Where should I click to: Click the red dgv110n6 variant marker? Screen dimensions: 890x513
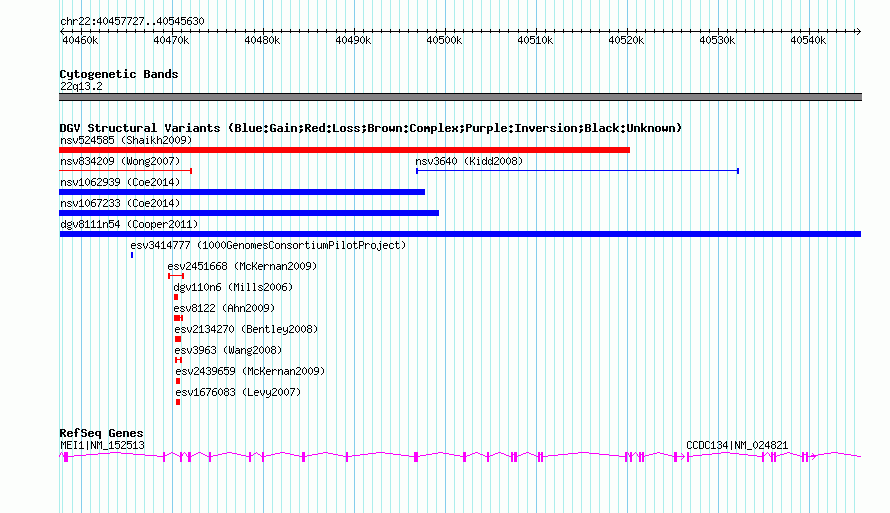coord(176,297)
